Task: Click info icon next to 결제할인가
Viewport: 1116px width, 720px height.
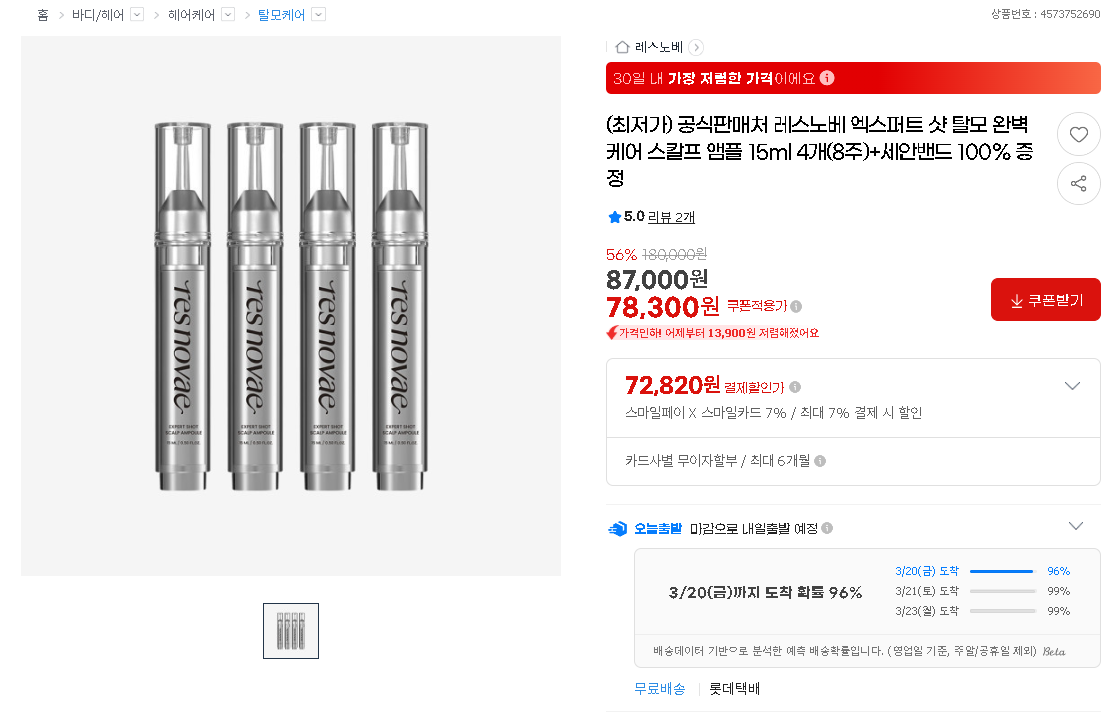Action: [794, 387]
